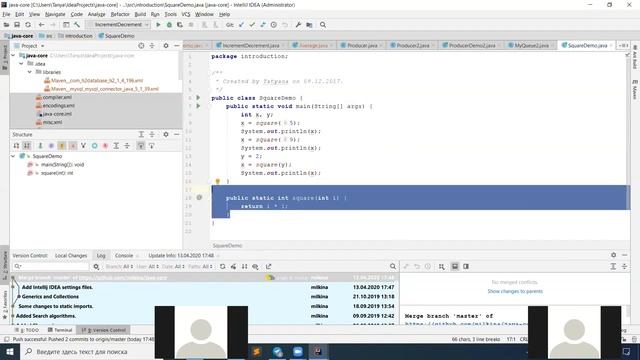This screenshot has width=640, height=360.
Task: Click the Project panel locate-file target icon
Action: pos(141,46)
